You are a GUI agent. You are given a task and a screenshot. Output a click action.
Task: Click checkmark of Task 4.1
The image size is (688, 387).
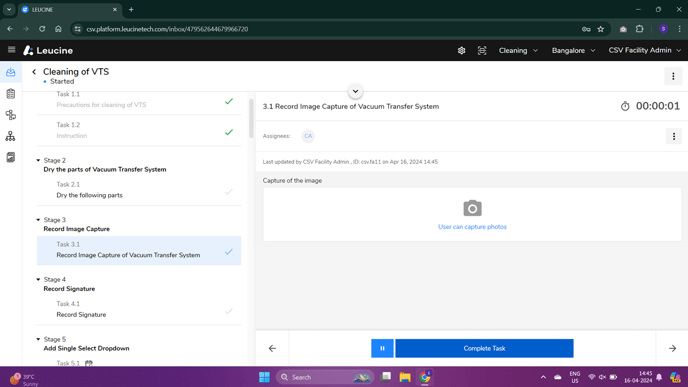229,311
